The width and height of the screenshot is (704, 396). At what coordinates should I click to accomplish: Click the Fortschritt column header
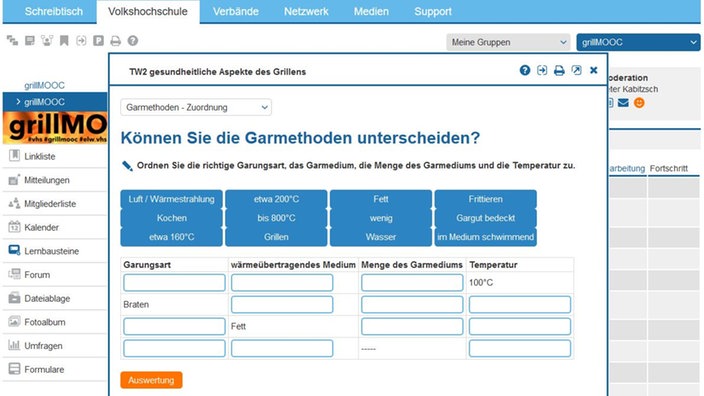point(669,168)
